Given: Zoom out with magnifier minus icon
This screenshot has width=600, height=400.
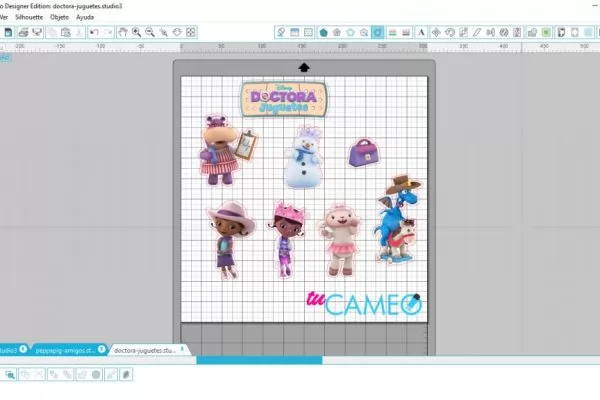Looking at the screenshot, I should pos(150,33).
